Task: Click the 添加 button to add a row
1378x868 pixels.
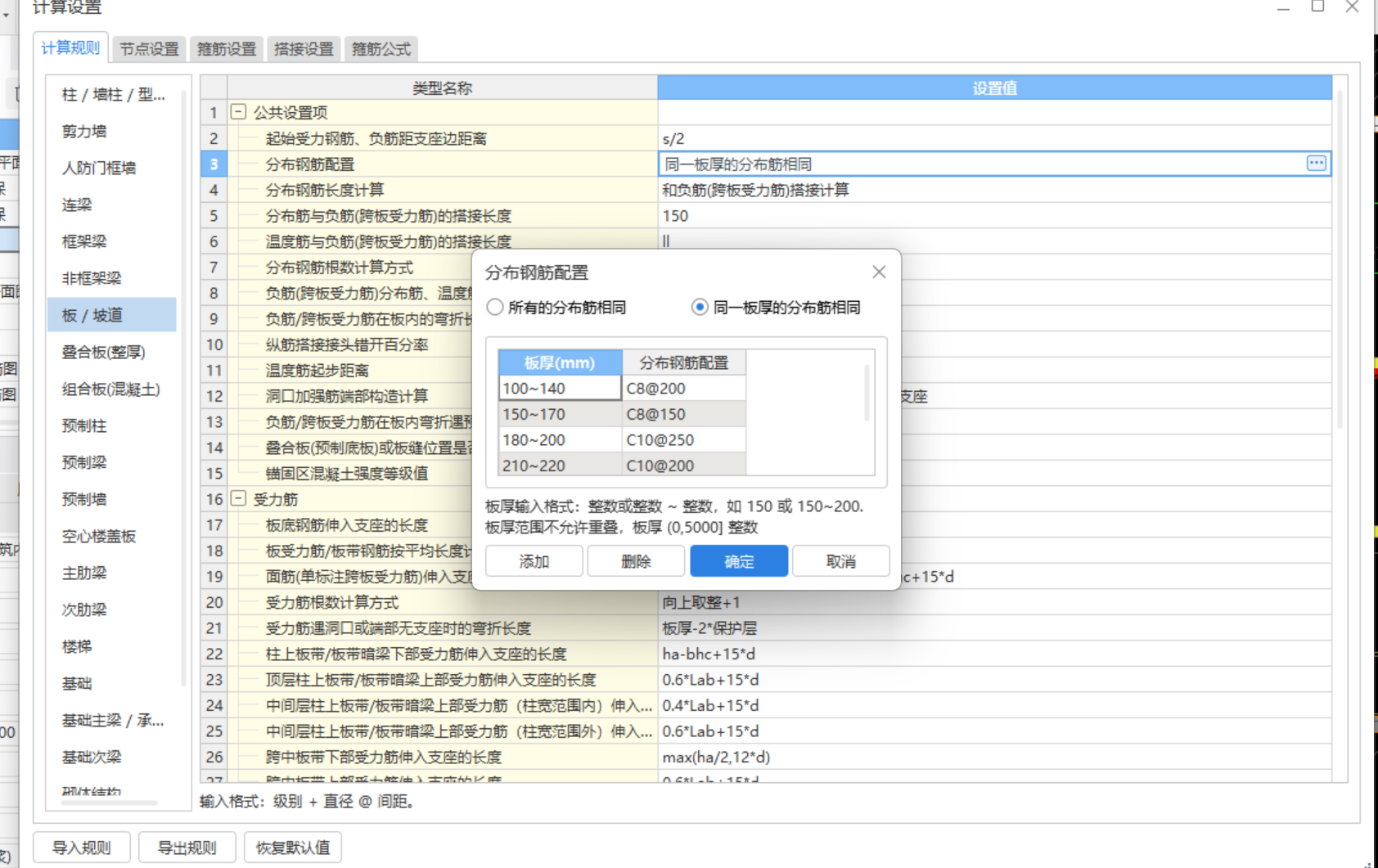Action: [x=534, y=560]
